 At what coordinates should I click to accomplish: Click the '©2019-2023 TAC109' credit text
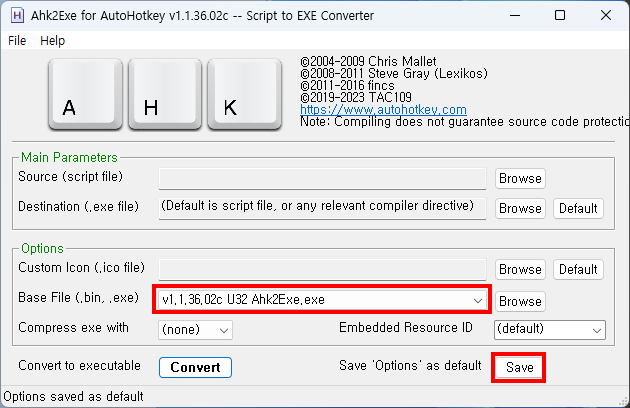[x=356, y=97]
